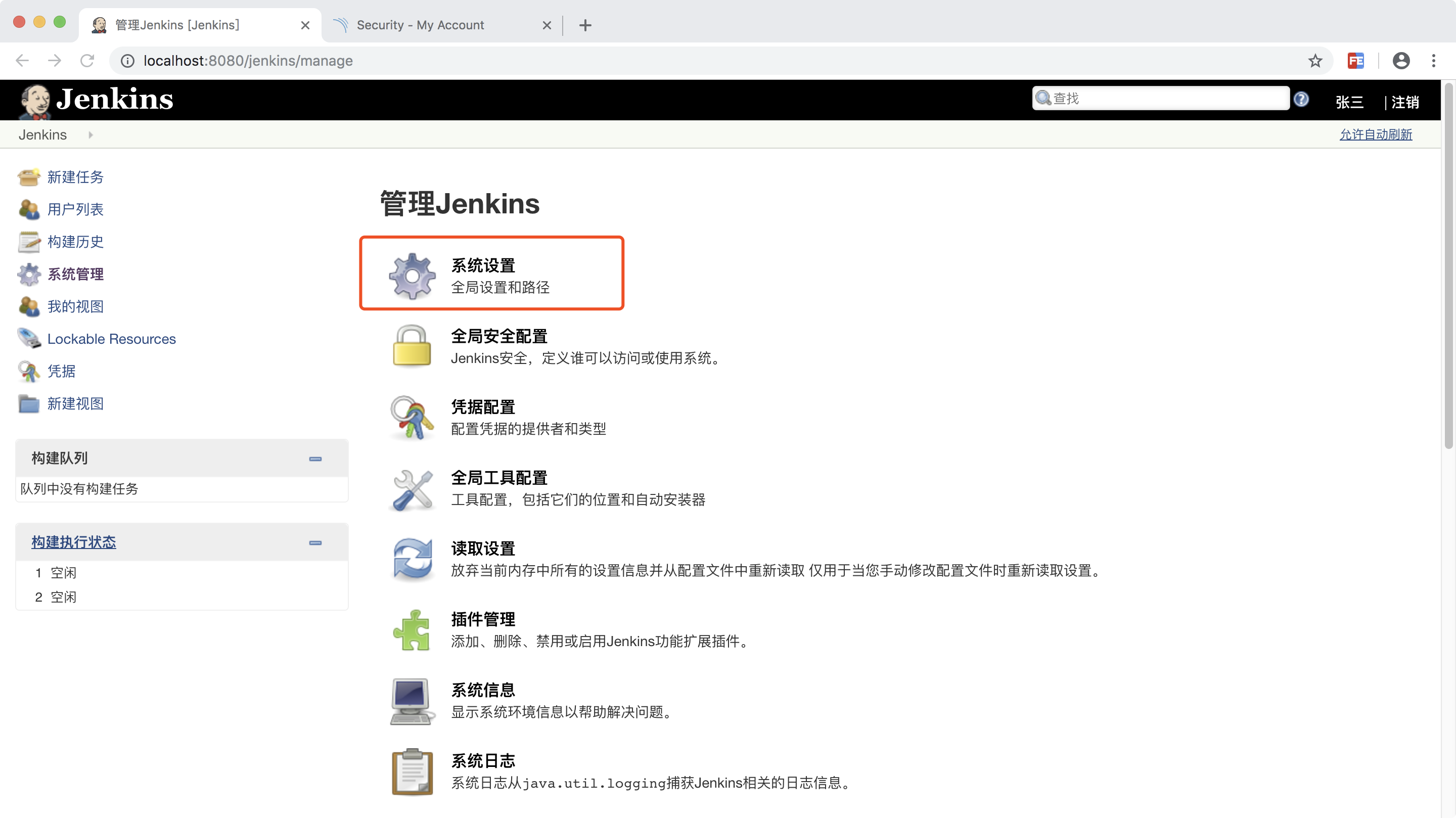Open 新建任务 in the sidebar
This screenshot has height=818, width=1456.
[75, 177]
